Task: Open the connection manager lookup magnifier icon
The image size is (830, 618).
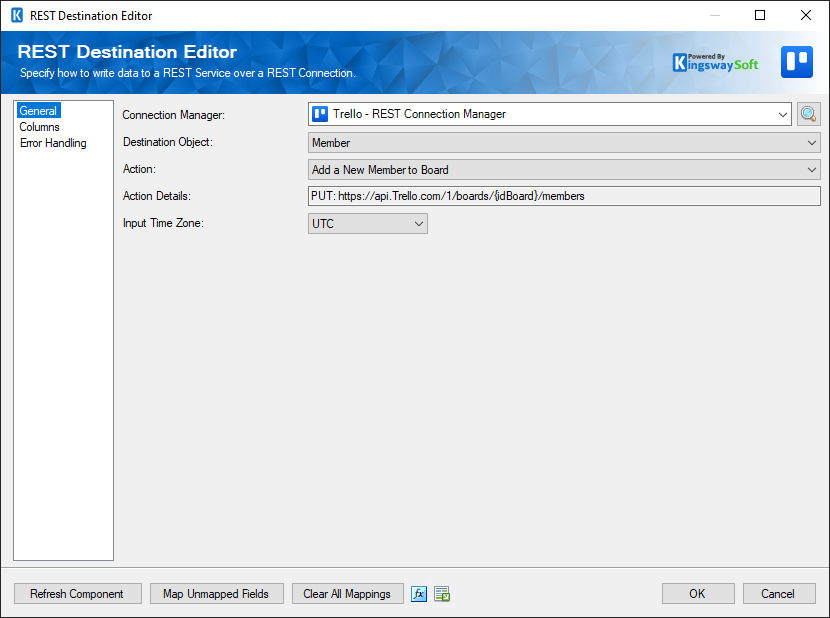Action: point(808,114)
